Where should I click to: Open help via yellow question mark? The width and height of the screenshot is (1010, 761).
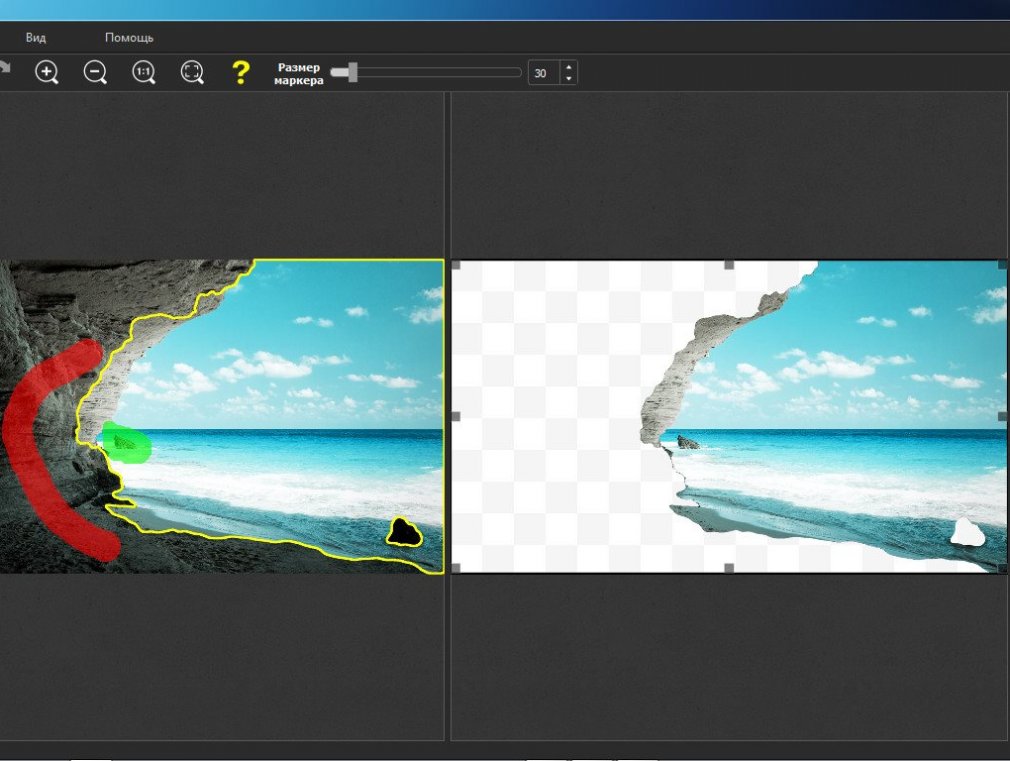pyautogui.click(x=240, y=72)
